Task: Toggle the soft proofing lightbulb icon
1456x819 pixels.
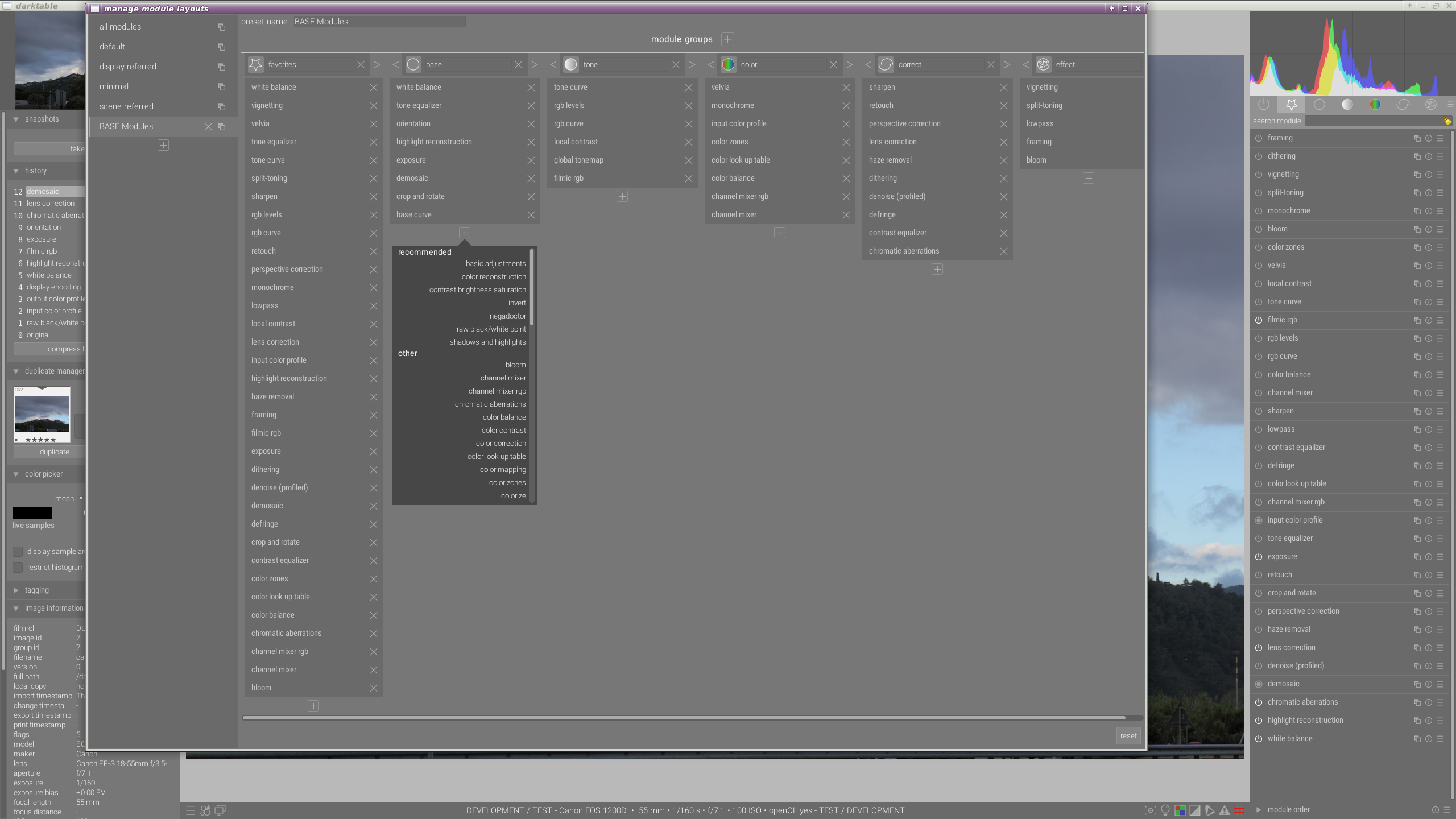Action: (x=1164, y=810)
